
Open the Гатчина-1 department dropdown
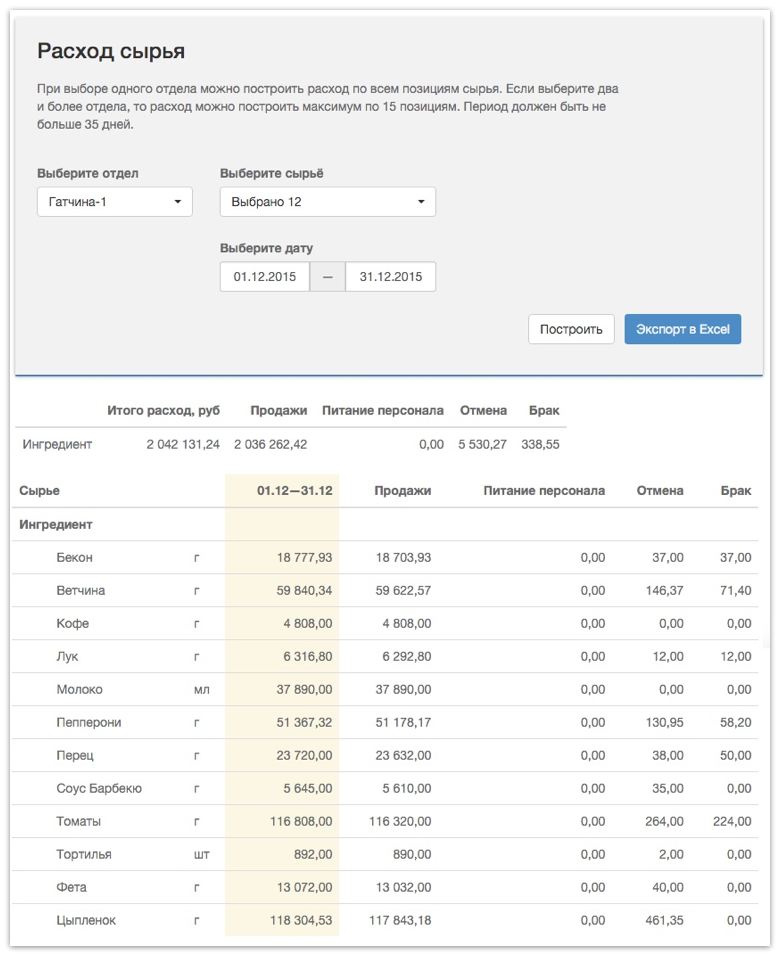pos(114,201)
